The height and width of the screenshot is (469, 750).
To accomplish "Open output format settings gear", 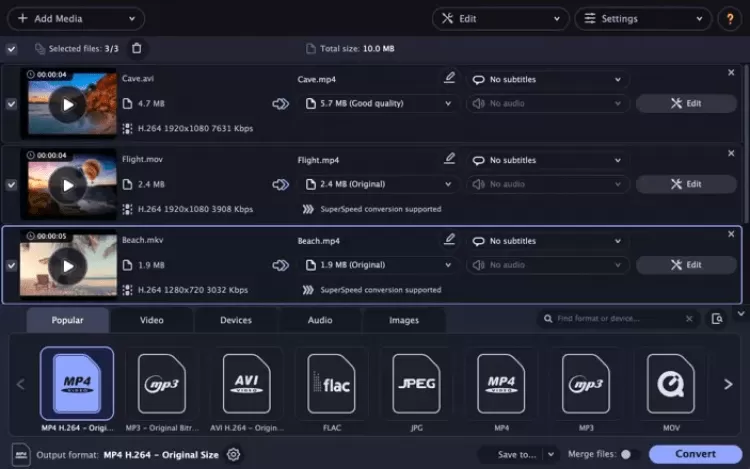I will tap(234, 455).
